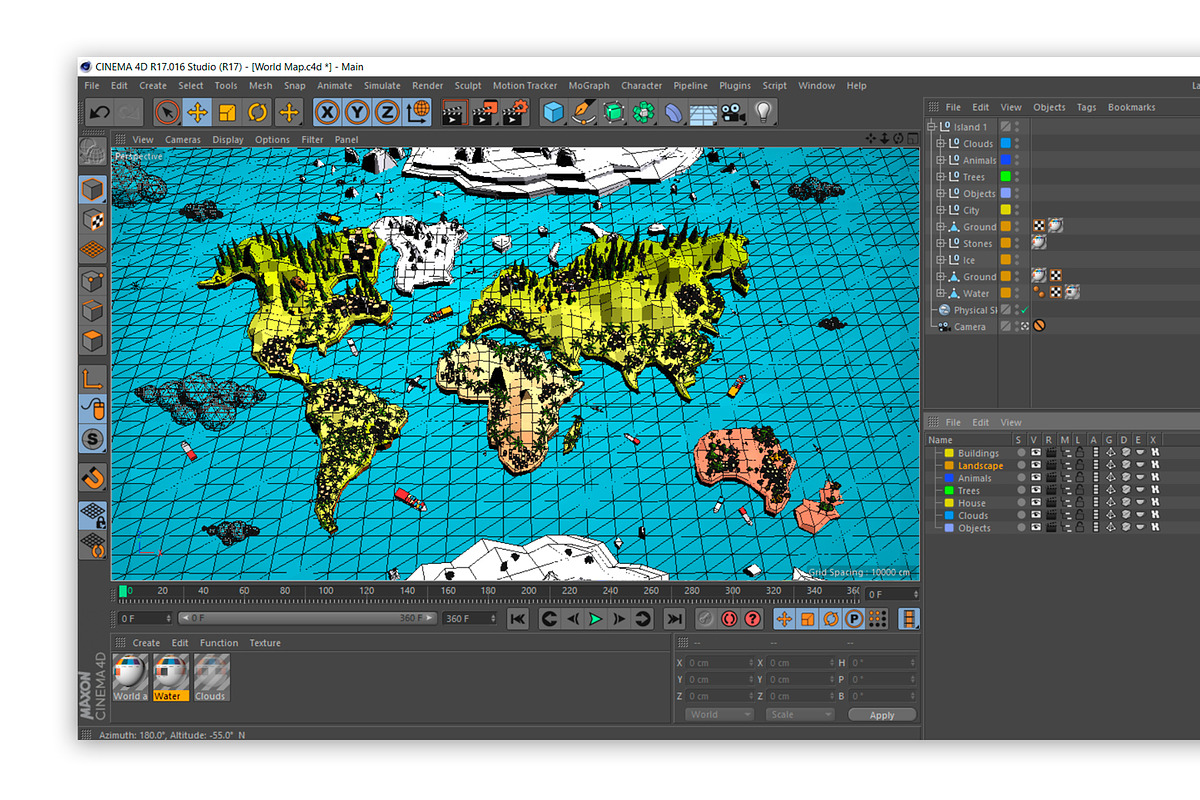The height and width of the screenshot is (800, 1200).
Task: Open the deformer Bend icon
Action: (674, 112)
